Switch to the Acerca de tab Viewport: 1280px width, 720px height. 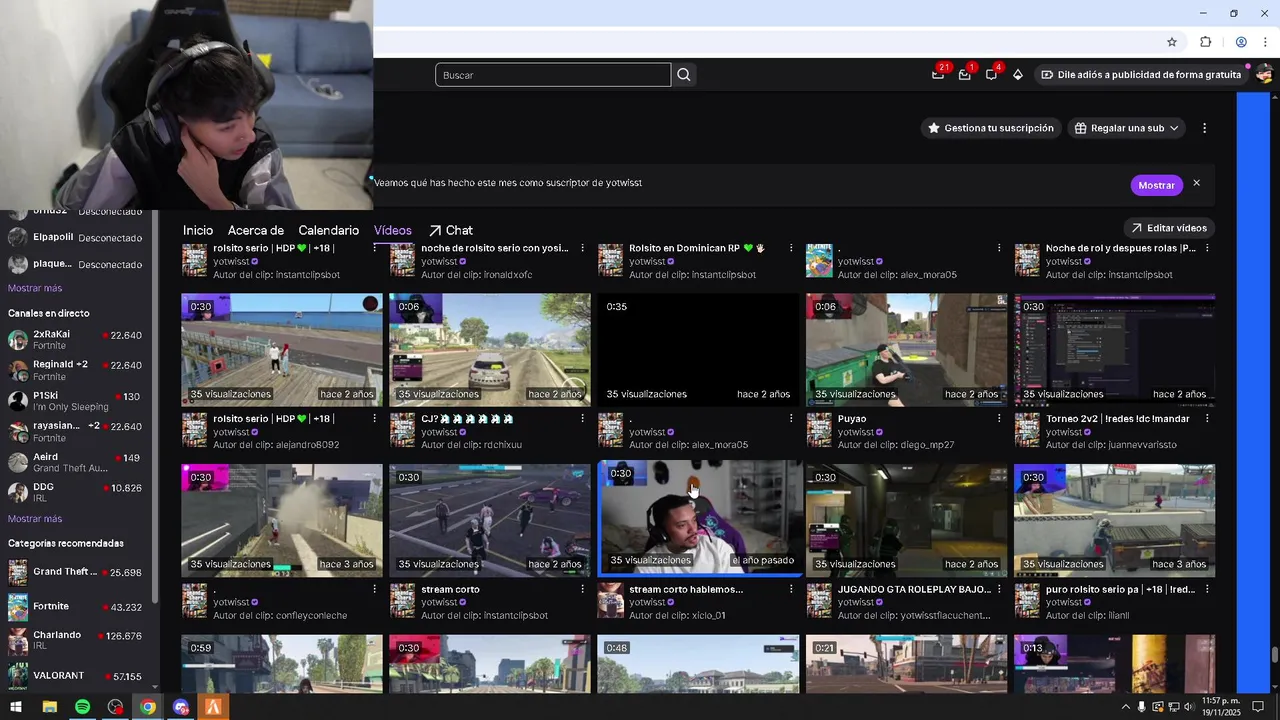click(256, 230)
